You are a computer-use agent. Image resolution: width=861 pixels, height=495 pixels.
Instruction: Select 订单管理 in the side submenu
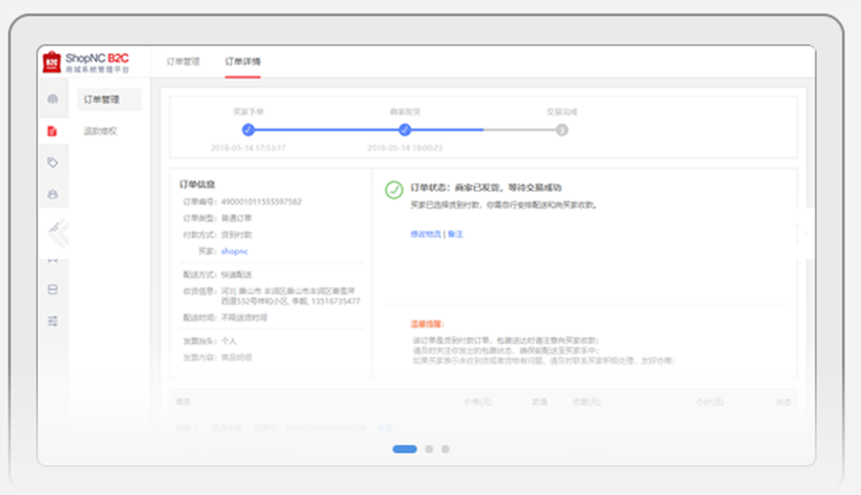(x=109, y=99)
